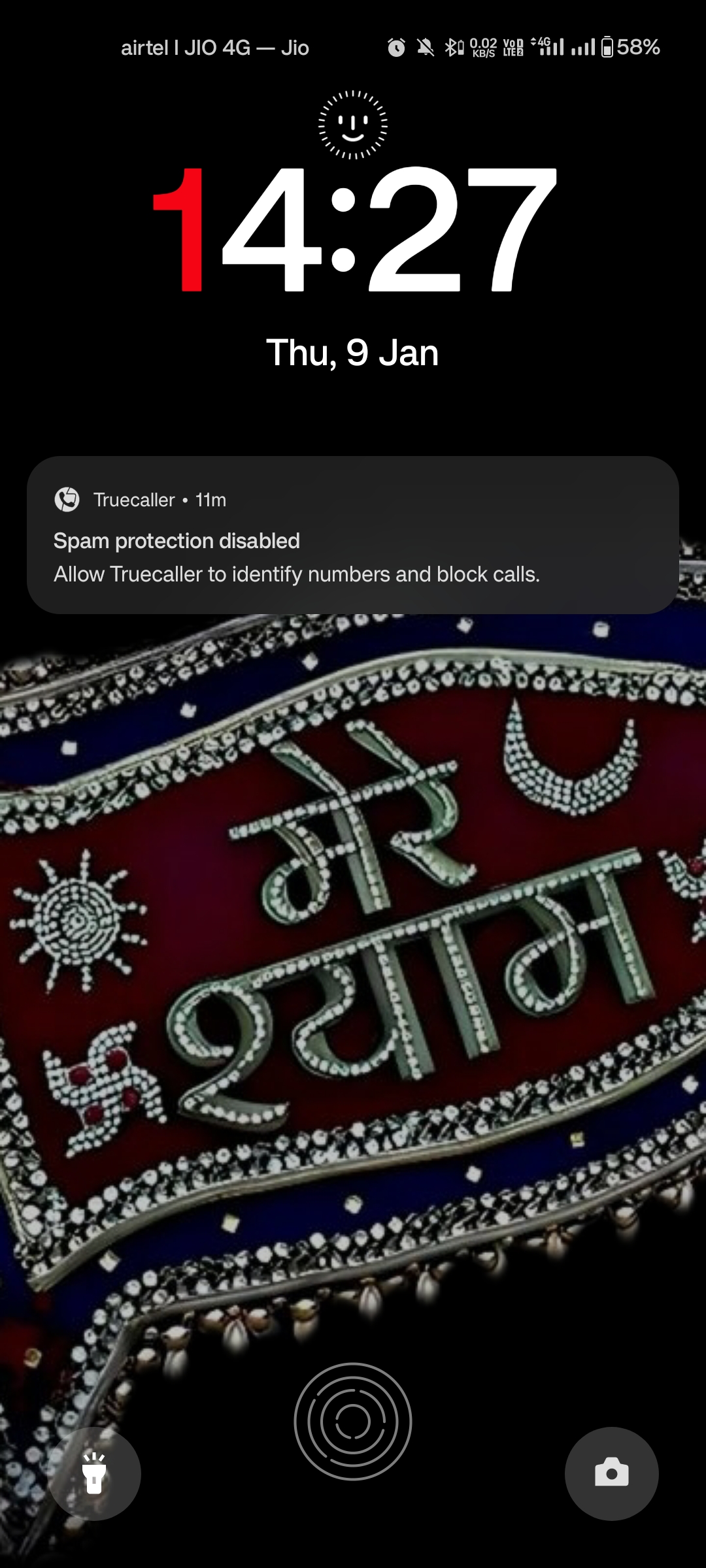This screenshot has height=1568, width=706.
Task: Tap the fingerprint unlock sensor
Action: [353, 1421]
